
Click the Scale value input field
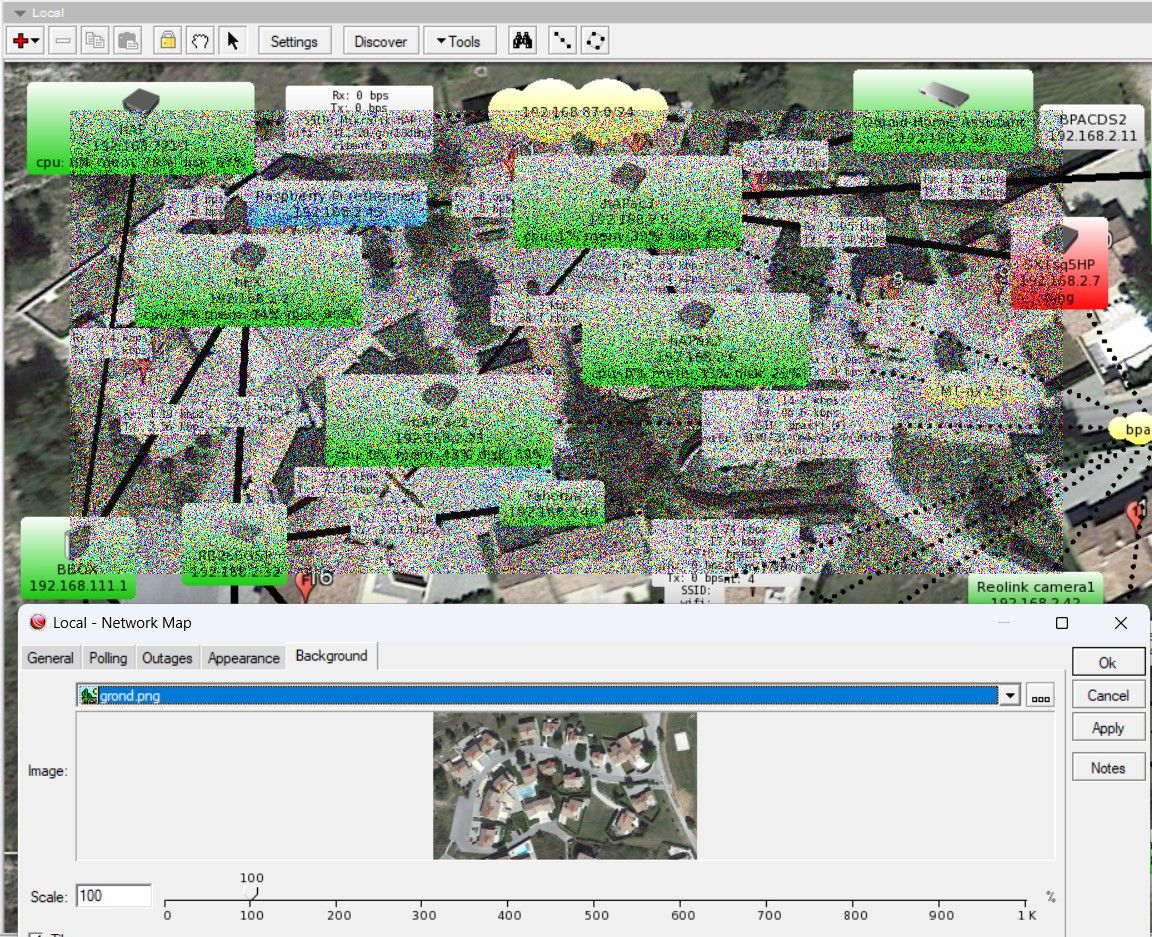(113, 896)
